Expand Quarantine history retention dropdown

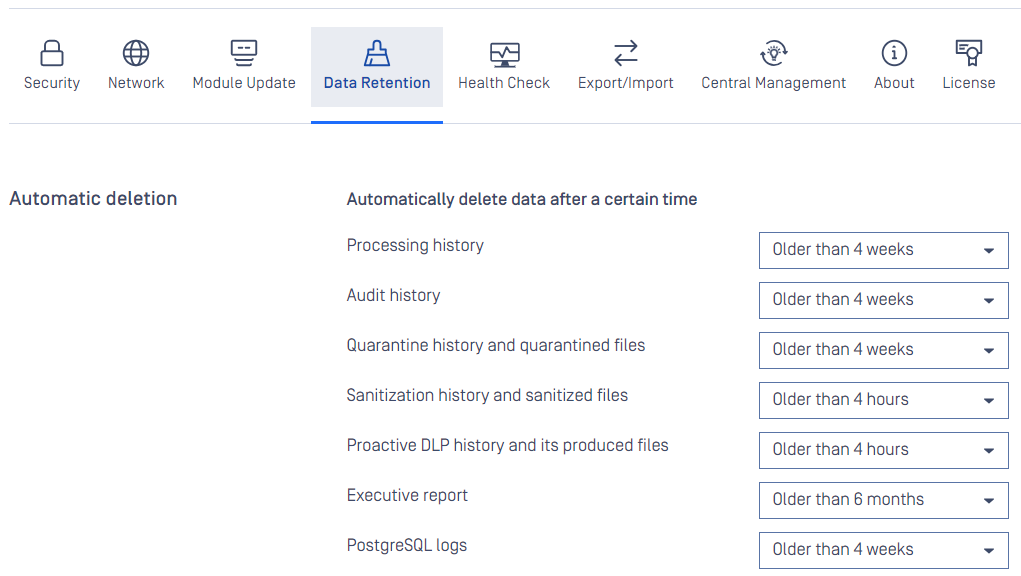[x=884, y=351]
